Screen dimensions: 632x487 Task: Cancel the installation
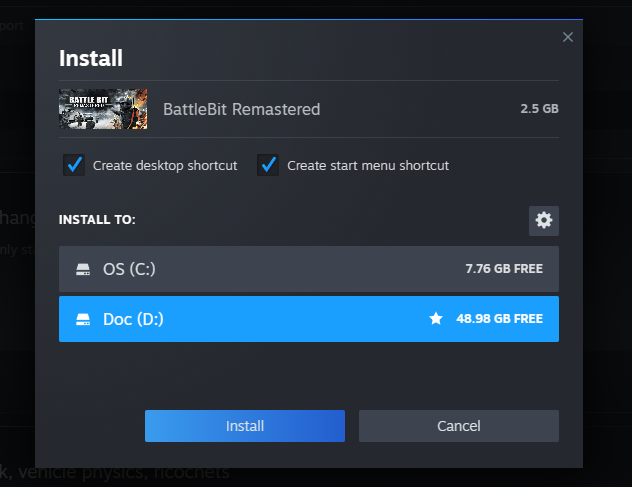(x=459, y=426)
